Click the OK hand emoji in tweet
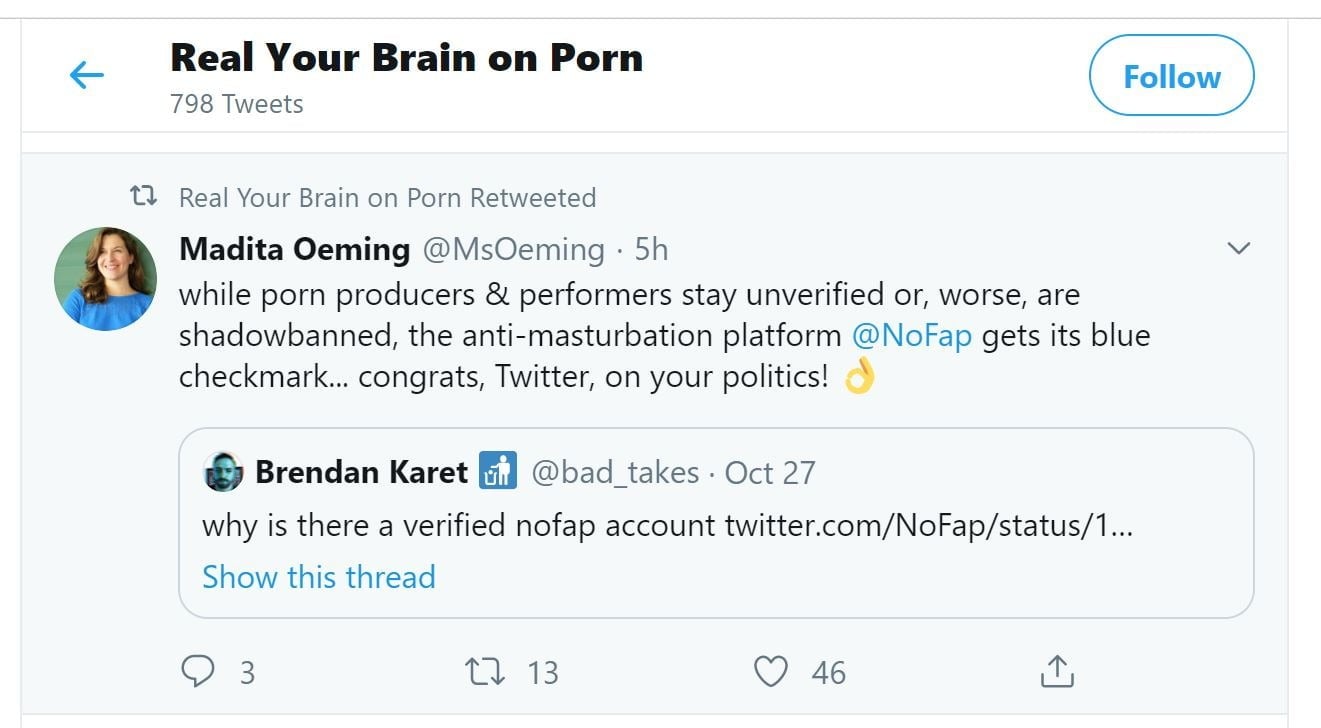This screenshot has height=728, width=1321. pos(859,377)
